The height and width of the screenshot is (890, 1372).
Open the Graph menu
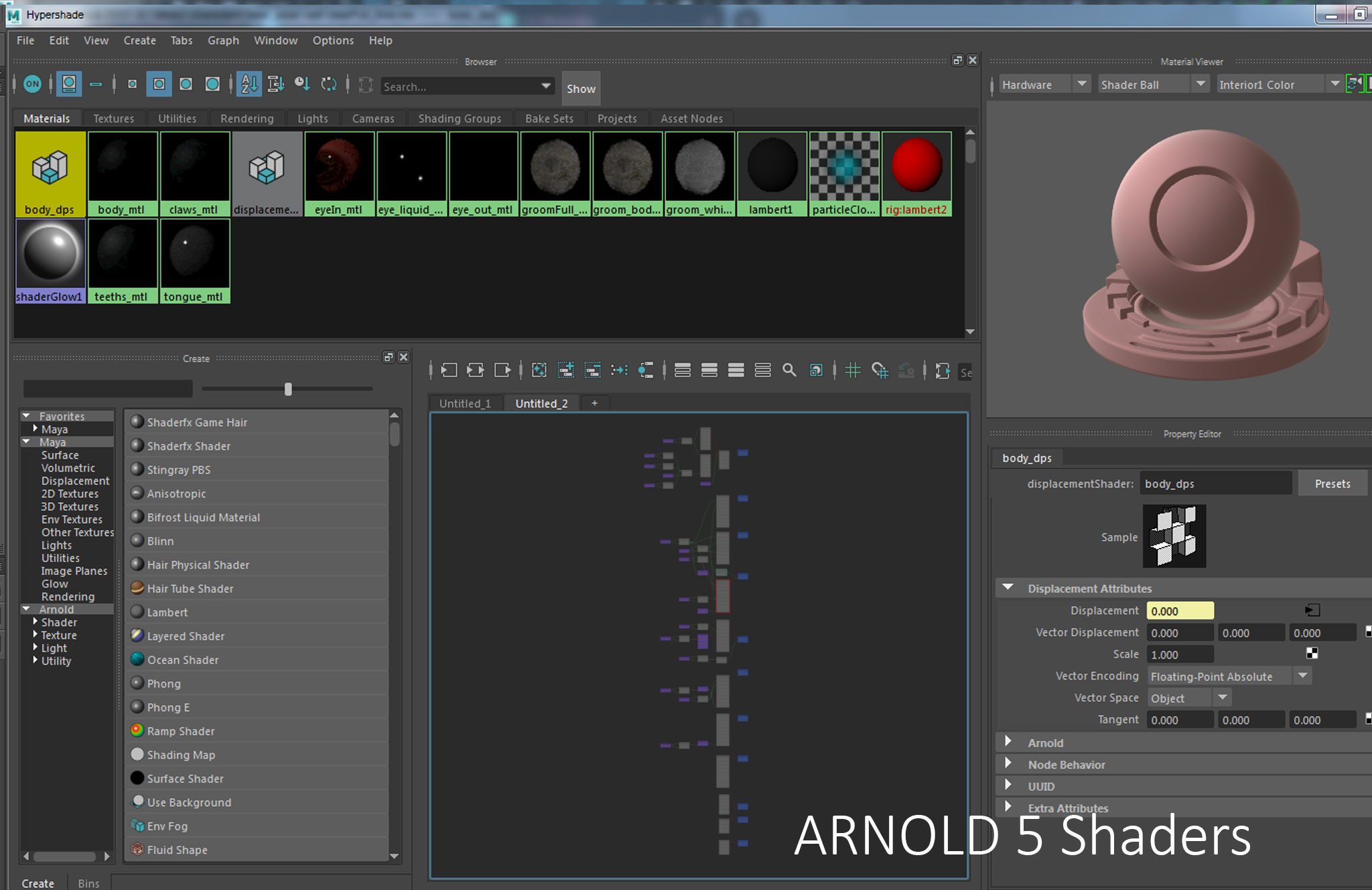(x=223, y=40)
